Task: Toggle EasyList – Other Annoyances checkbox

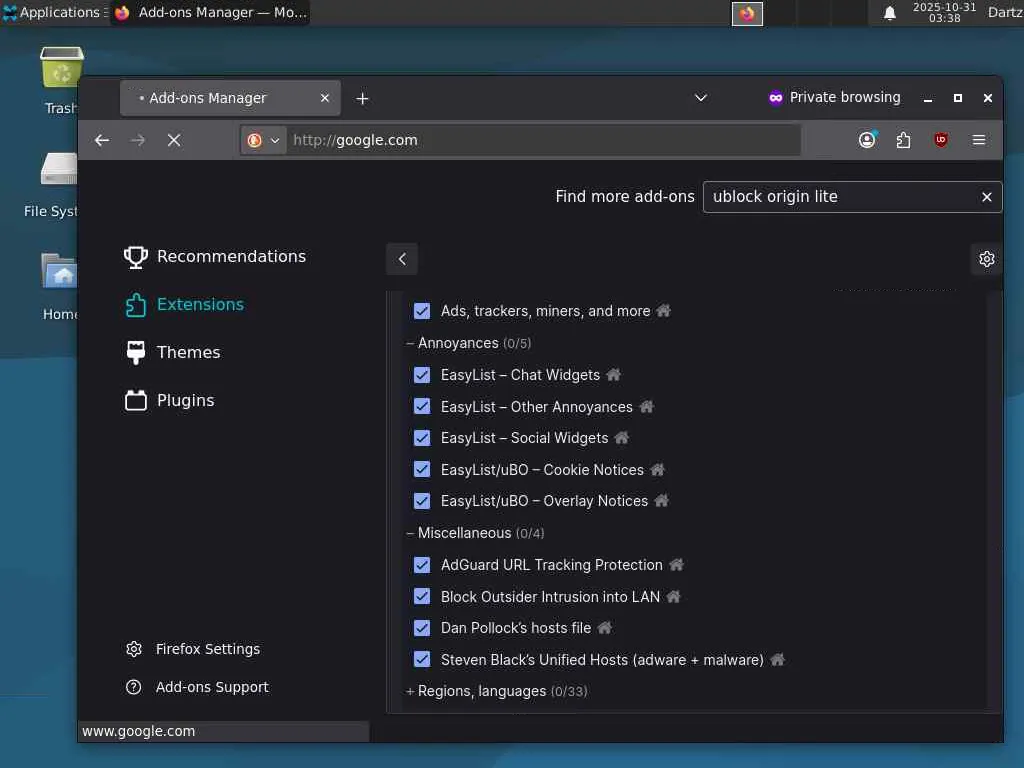Action: click(422, 406)
